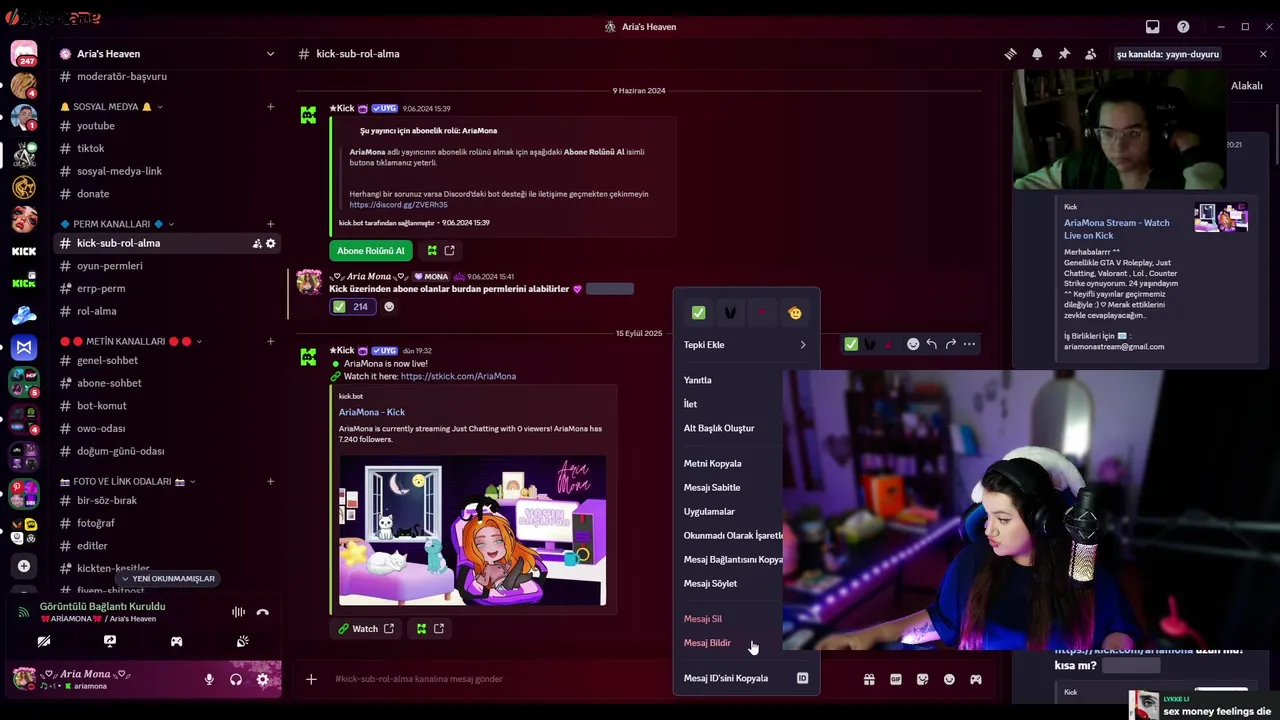Open the apps launcher in message bar

[x=976, y=679]
